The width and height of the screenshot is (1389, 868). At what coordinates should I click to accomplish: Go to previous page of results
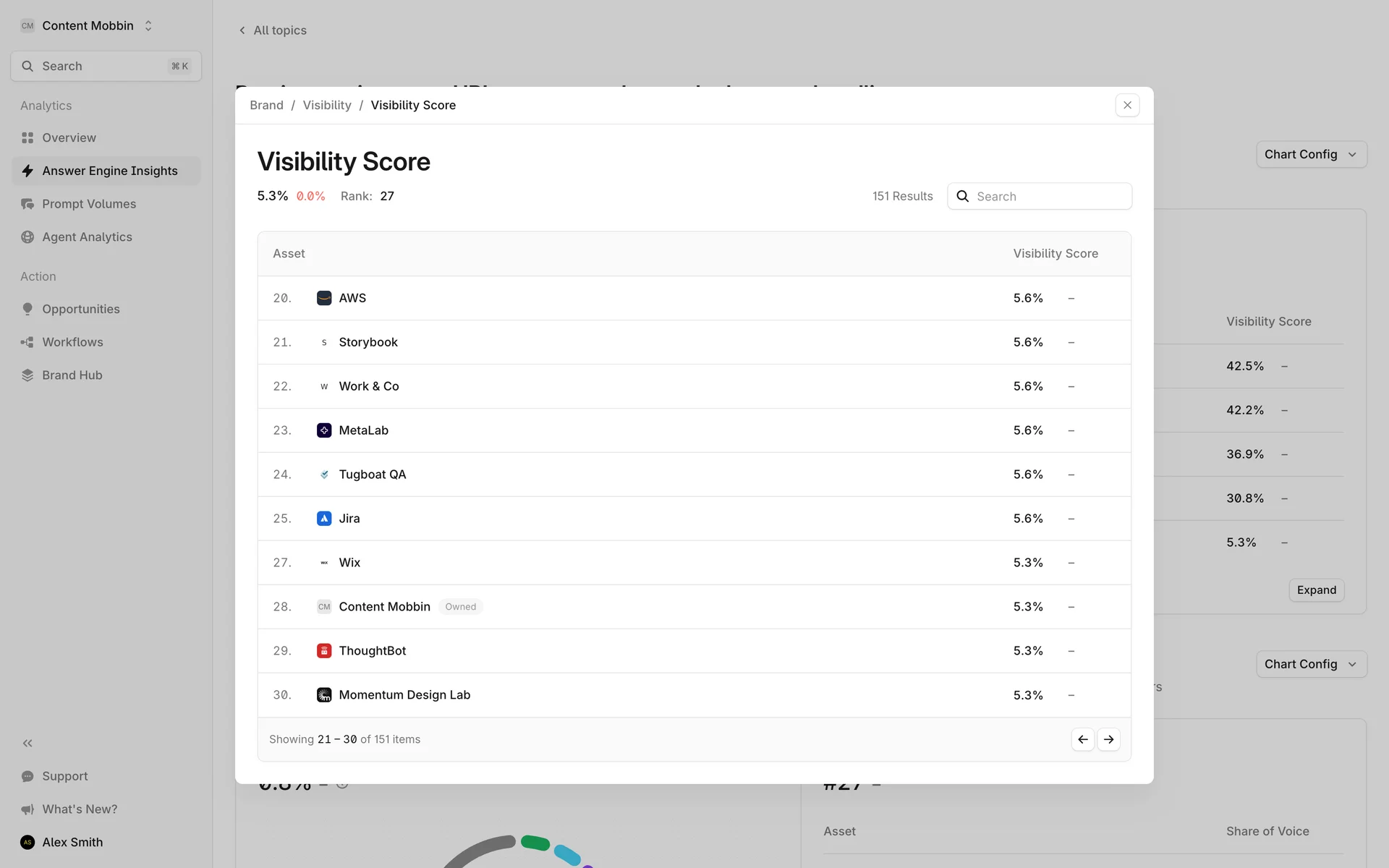pos(1082,739)
